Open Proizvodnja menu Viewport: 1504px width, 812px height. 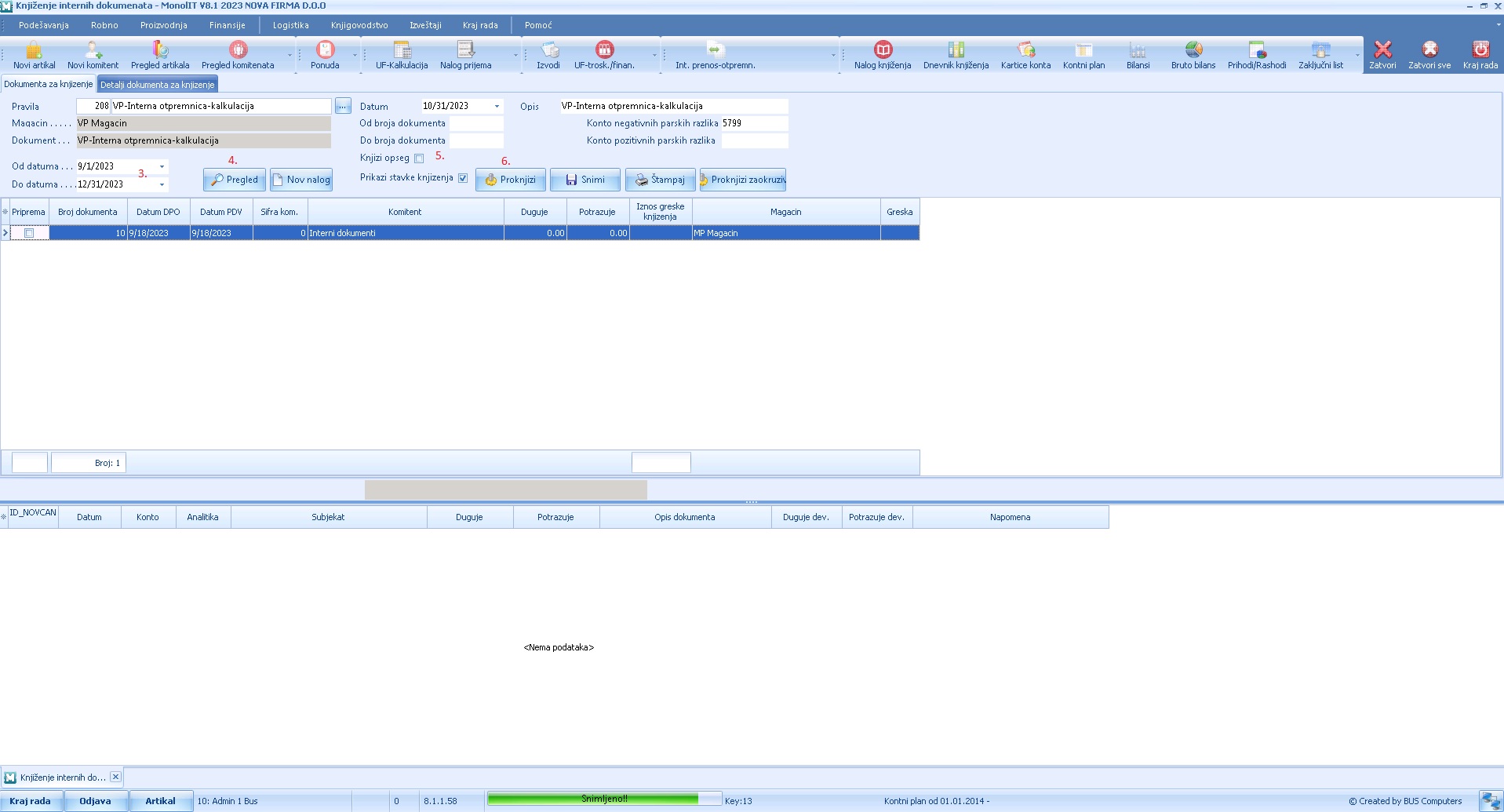click(163, 25)
